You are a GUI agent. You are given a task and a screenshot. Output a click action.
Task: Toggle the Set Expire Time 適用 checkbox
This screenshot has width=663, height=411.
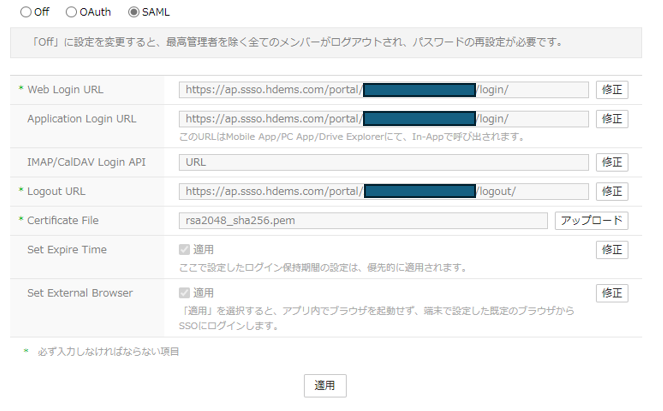tap(184, 249)
